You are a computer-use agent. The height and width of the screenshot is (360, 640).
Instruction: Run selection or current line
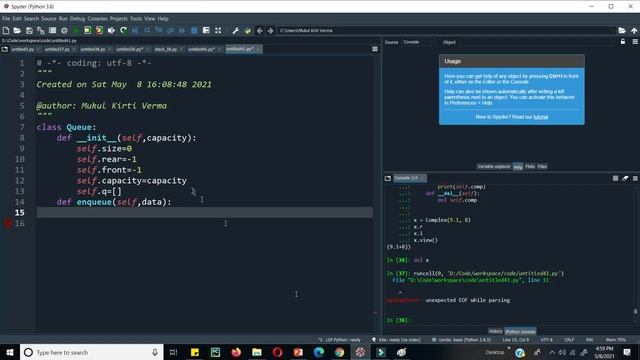click(111, 30)
